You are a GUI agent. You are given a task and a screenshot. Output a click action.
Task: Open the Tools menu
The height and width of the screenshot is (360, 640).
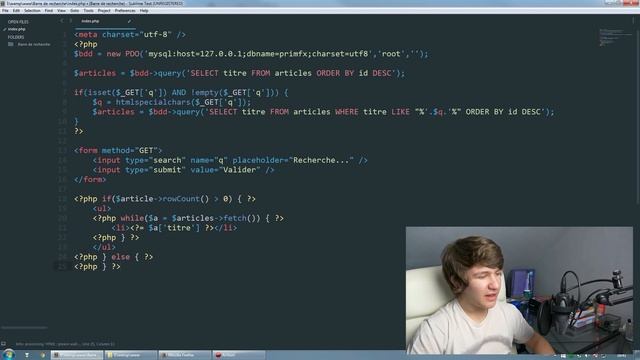[x=89, y=11]
